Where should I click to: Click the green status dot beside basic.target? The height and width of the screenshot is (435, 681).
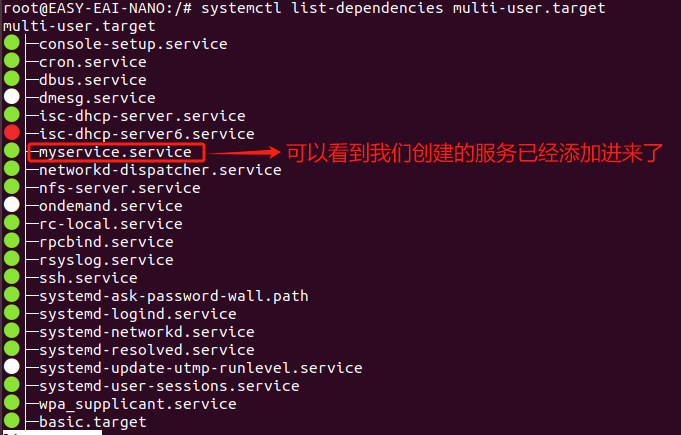click(12, 420)
